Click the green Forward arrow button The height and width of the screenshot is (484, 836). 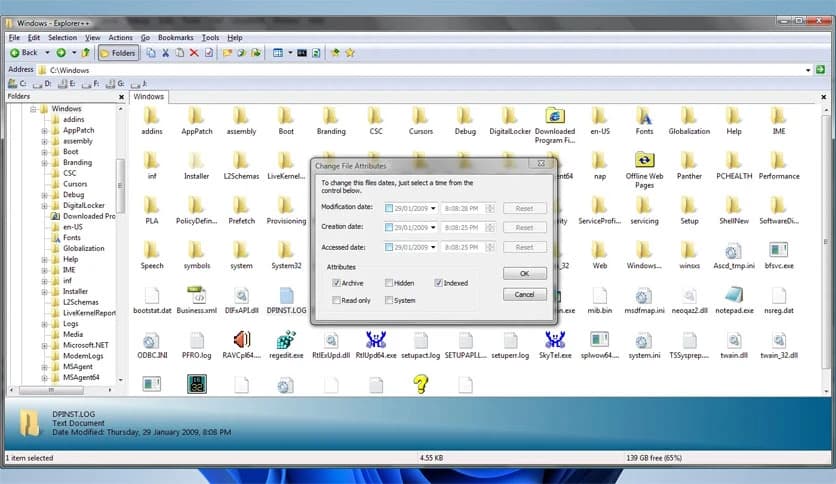tap(61, 53)
